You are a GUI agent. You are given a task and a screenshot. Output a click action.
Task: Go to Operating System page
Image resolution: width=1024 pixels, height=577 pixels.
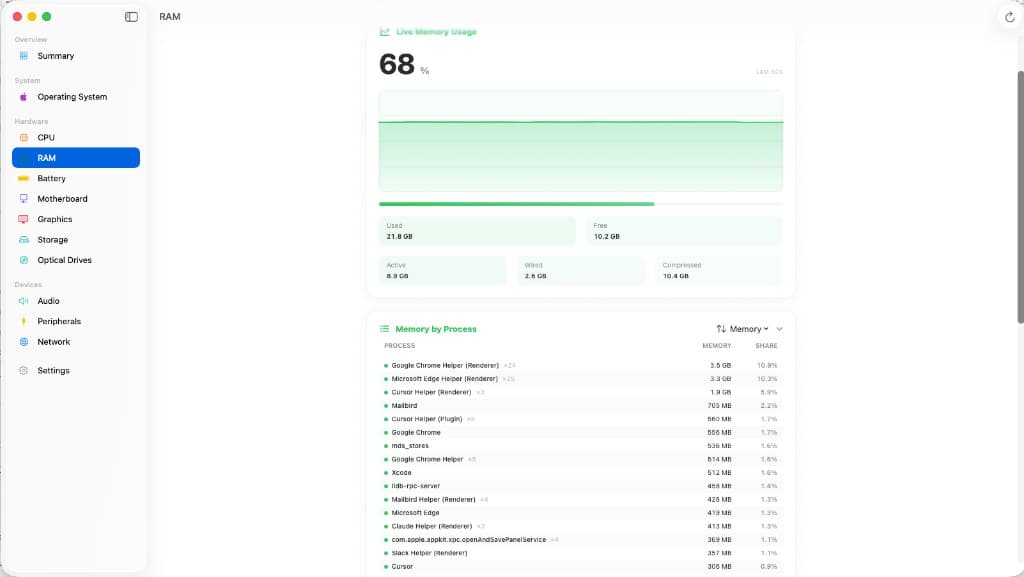click(76, 97)
